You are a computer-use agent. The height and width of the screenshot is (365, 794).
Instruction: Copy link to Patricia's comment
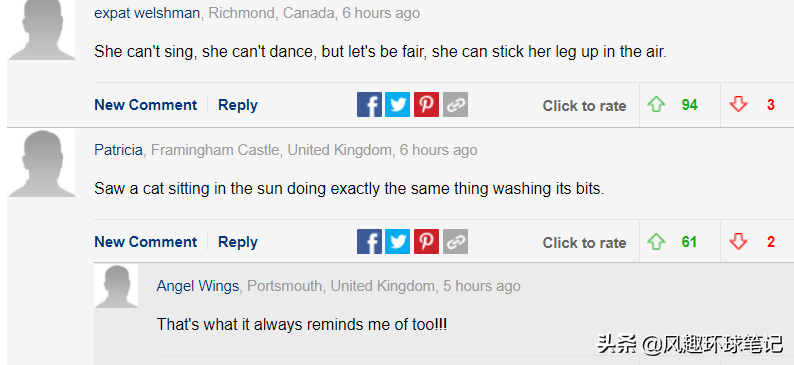pos(455,241)
